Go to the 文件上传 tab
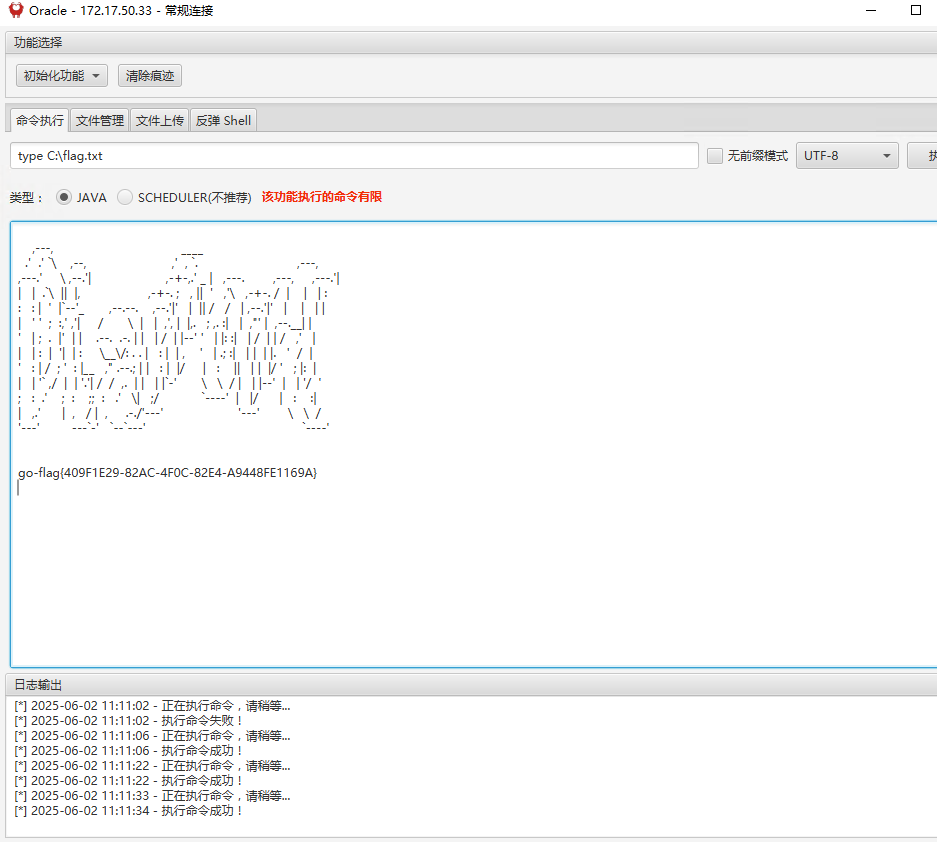 tap(160, 120)
